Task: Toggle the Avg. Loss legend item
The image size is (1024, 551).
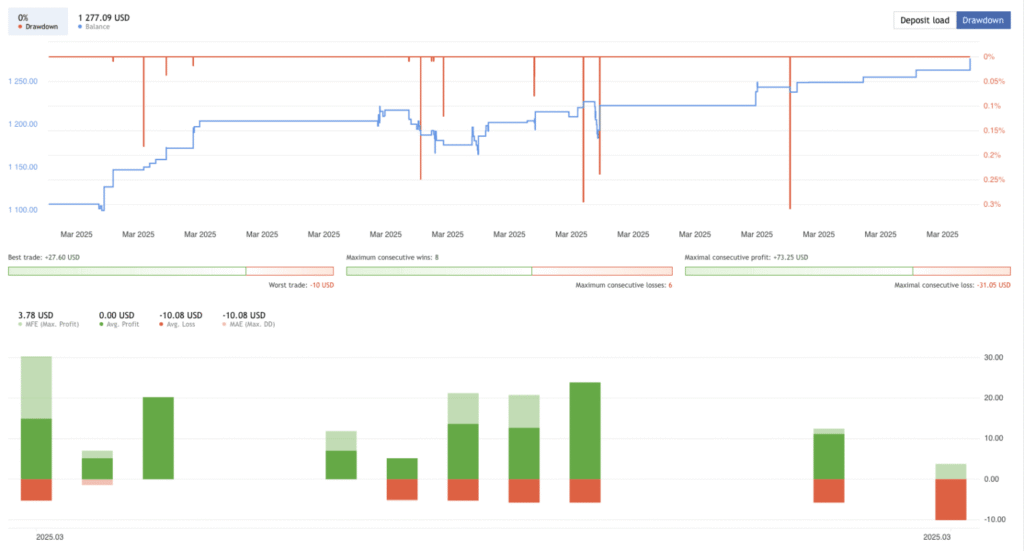Action: click(x=178, y=325)
